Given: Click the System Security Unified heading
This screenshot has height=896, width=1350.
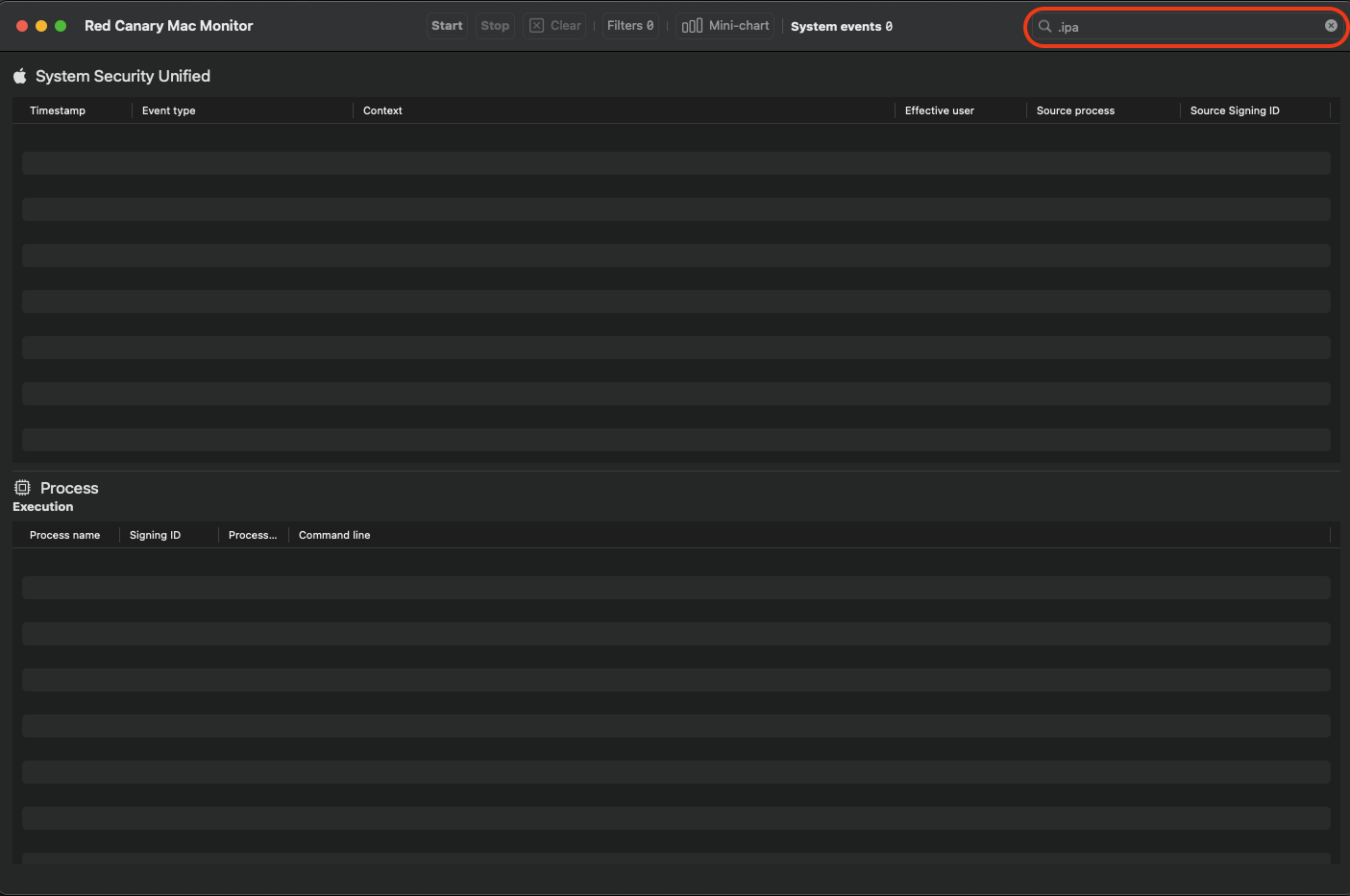Looking at the screenshot, I should coord(123,76).
